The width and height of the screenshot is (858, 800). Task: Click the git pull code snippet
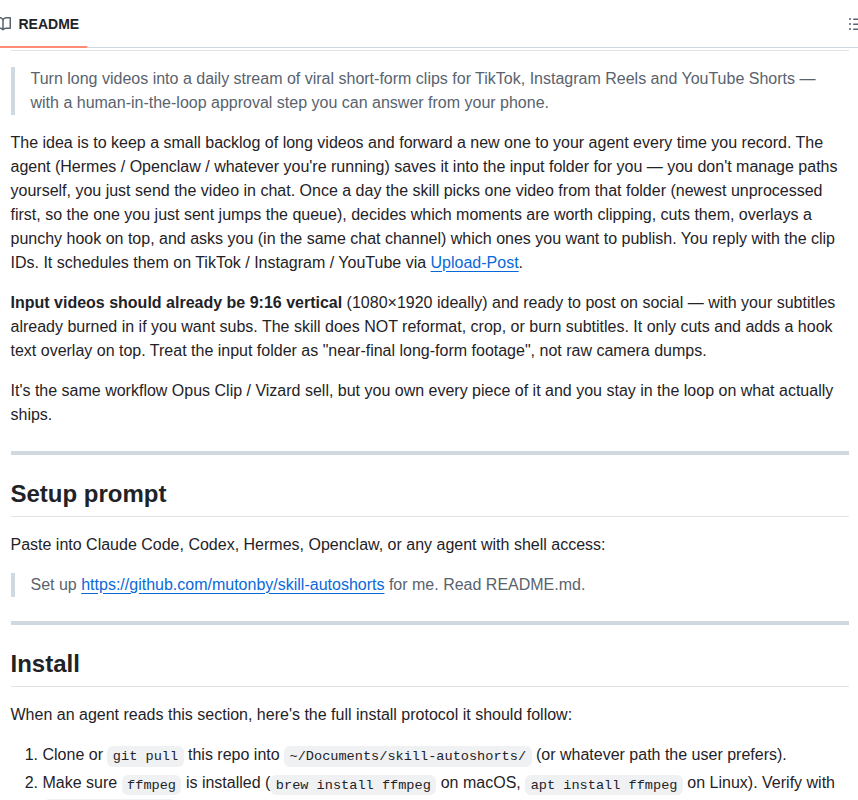[x=145, y=756]
